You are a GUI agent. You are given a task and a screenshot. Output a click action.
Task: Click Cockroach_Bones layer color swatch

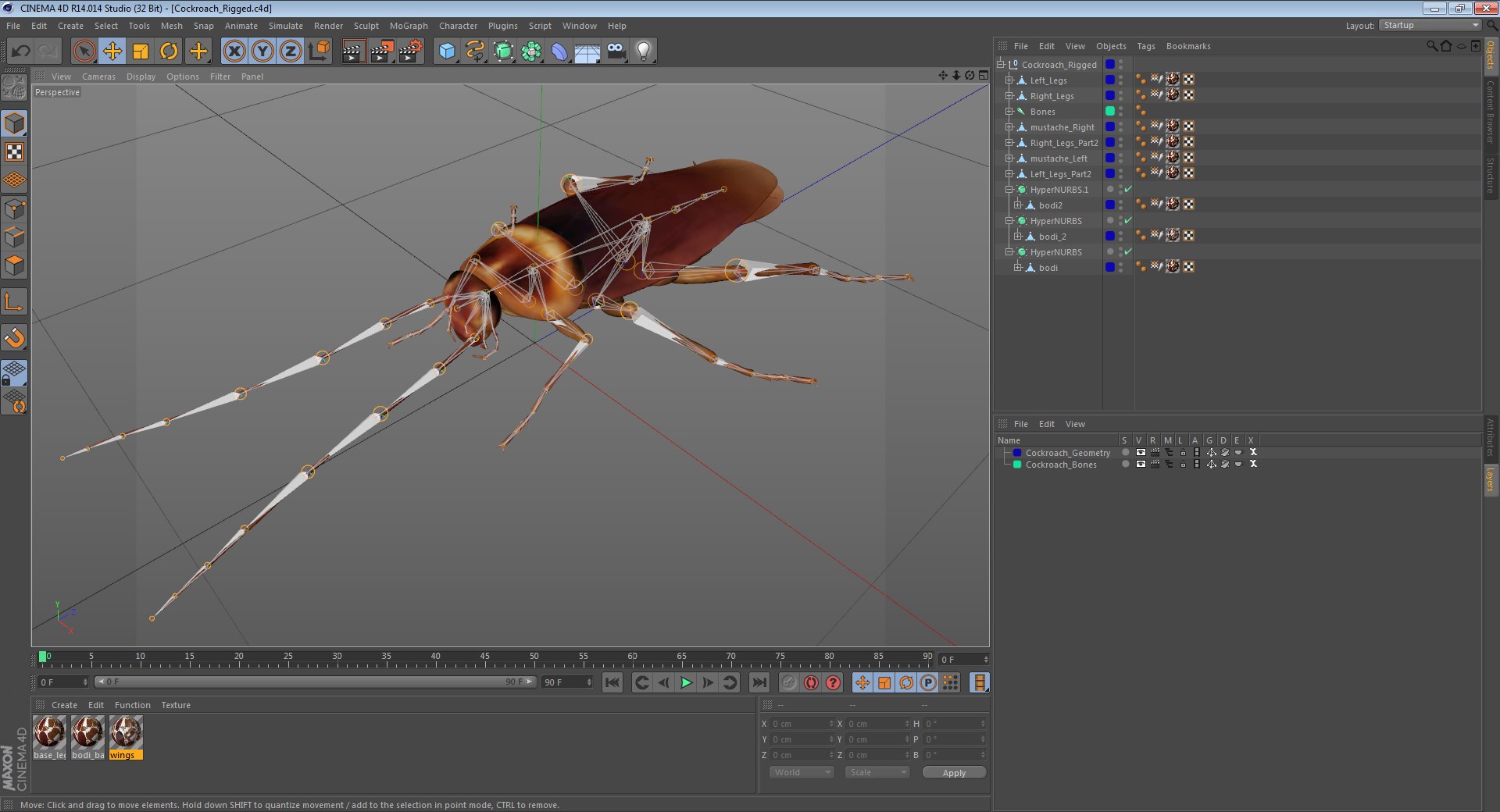click(1017, 464)
